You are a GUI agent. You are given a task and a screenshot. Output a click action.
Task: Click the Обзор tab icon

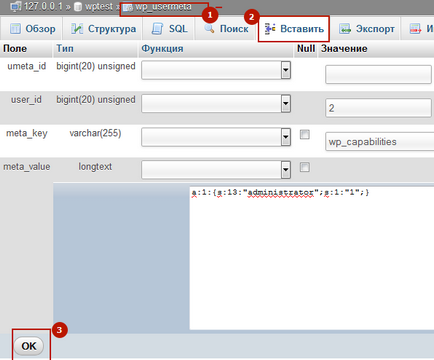point(15,29)
